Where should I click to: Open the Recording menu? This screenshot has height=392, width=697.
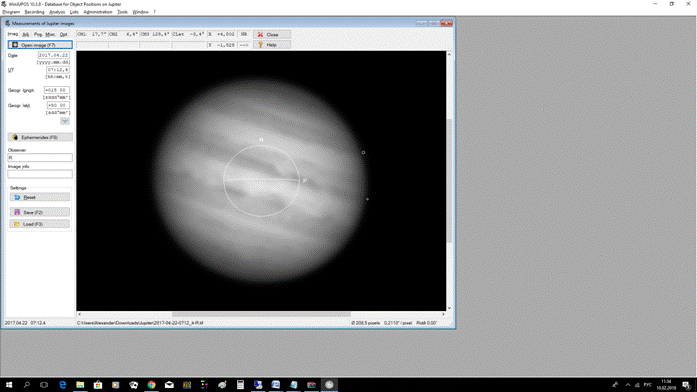tap(34, 12)
